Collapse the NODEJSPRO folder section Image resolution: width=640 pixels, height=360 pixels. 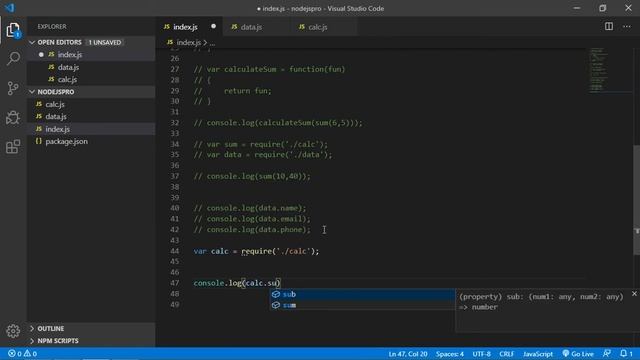coord(32,92)
